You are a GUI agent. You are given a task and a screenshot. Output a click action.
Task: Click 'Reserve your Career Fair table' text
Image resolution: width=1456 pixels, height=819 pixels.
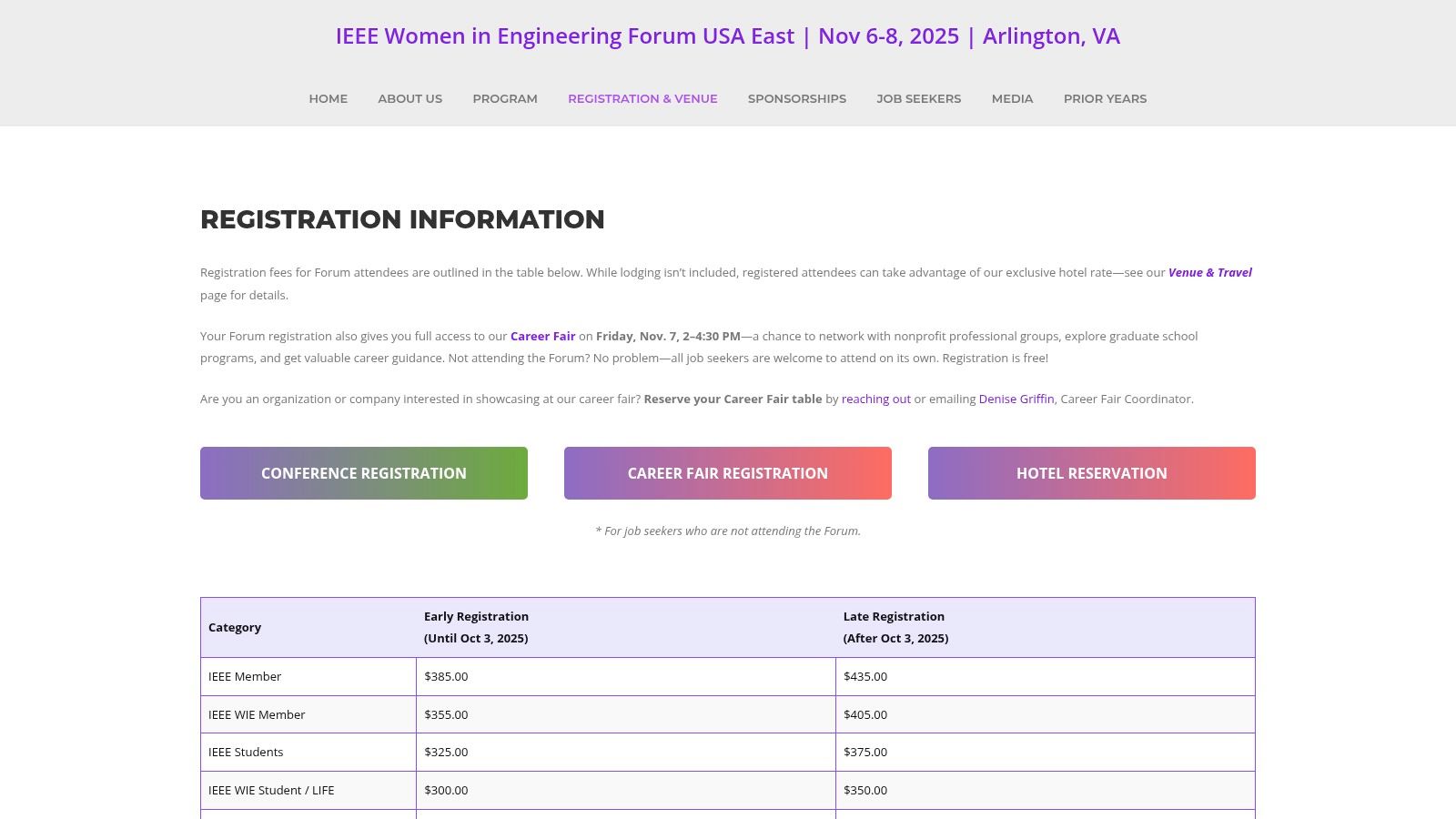point(733,399)
